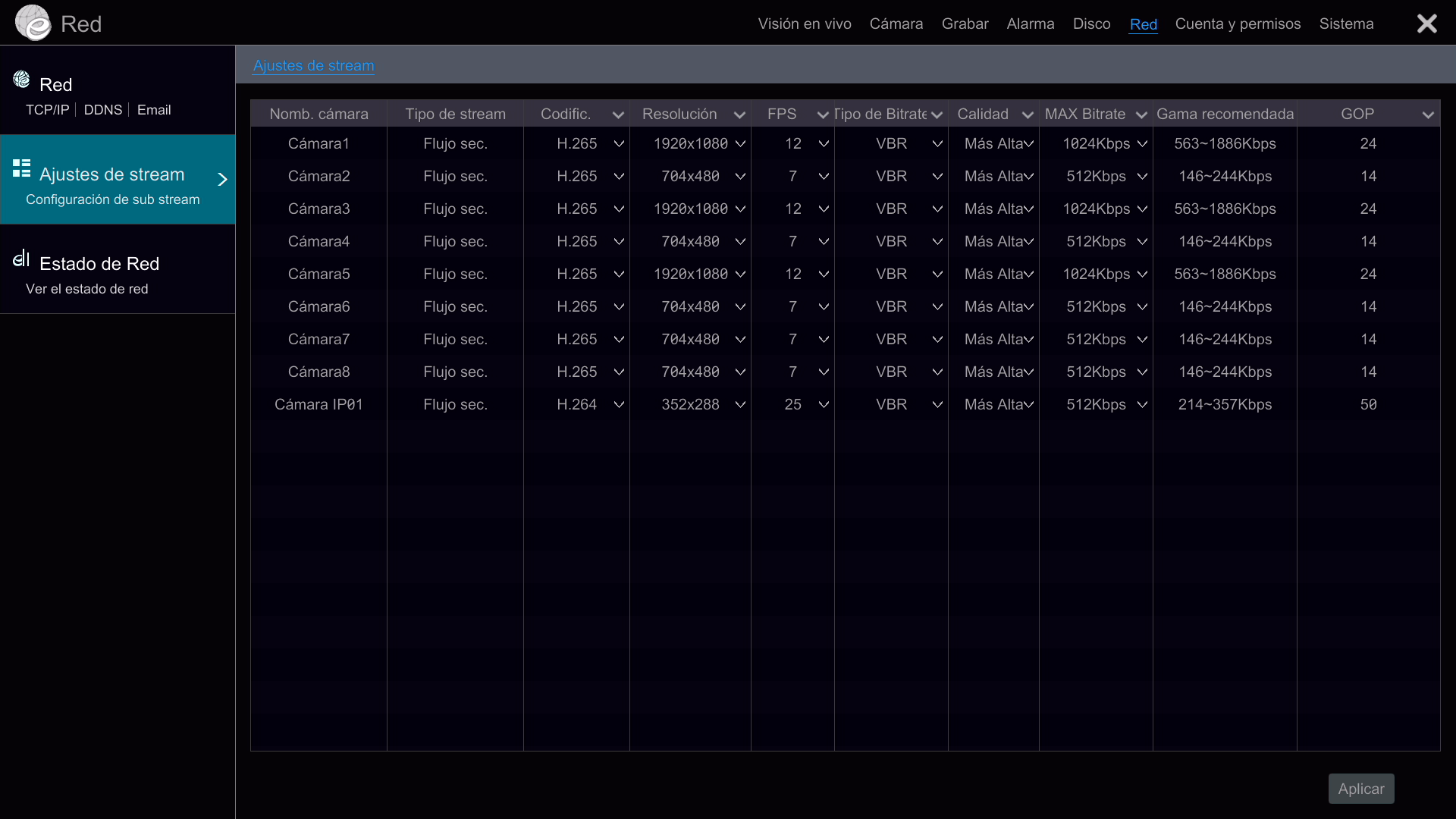Viewport: 1456px width, 819px height.
Task: Open Alarma top menu
Action: coord(1030,24)
